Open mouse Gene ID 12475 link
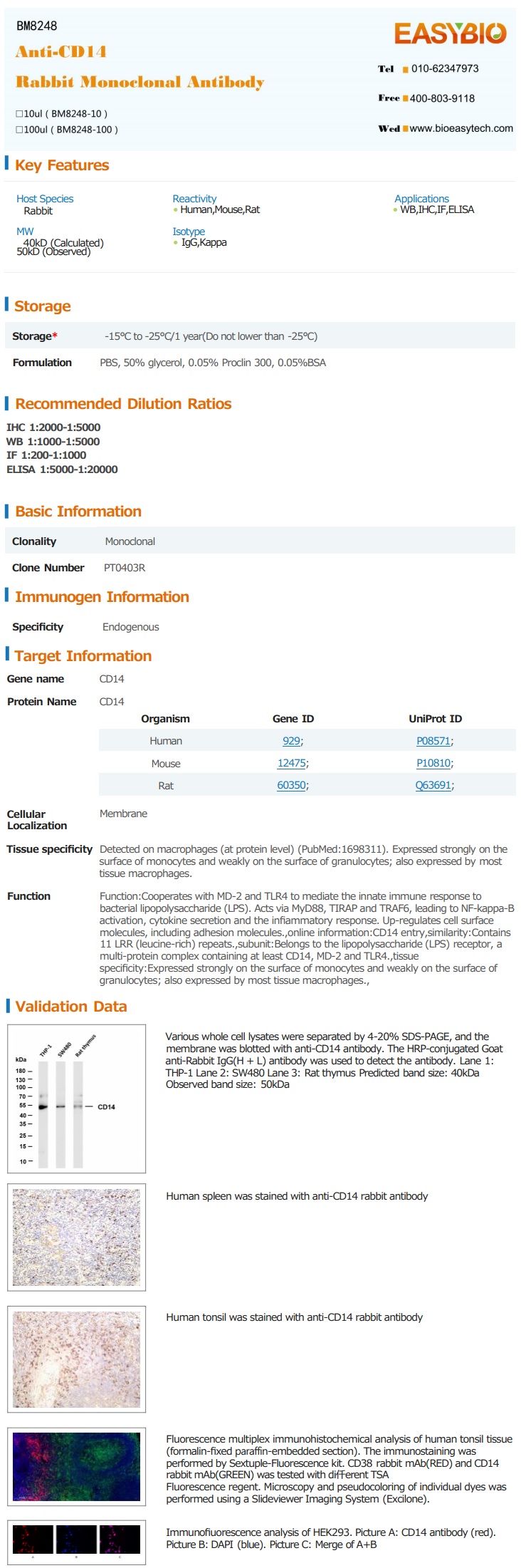 pyautogui.click(x=291, y=763)
